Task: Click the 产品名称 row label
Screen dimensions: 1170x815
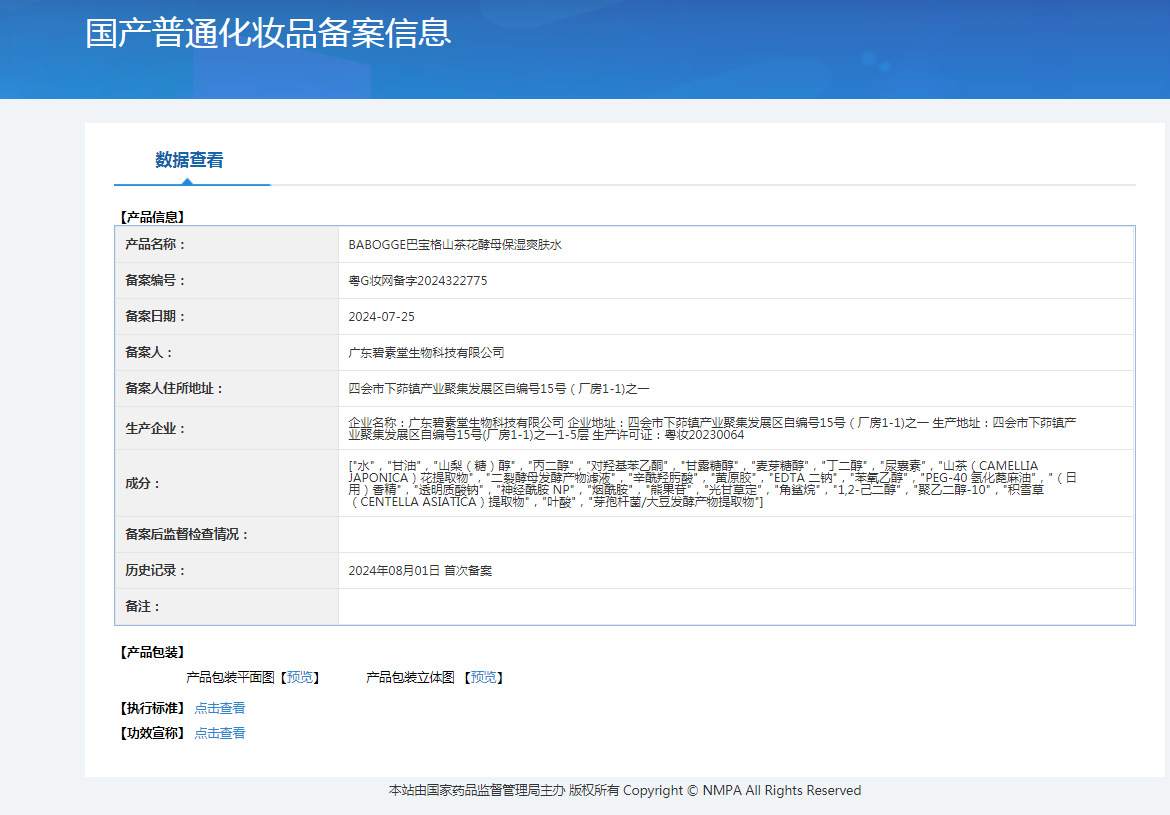Action: tap(155, 245)
